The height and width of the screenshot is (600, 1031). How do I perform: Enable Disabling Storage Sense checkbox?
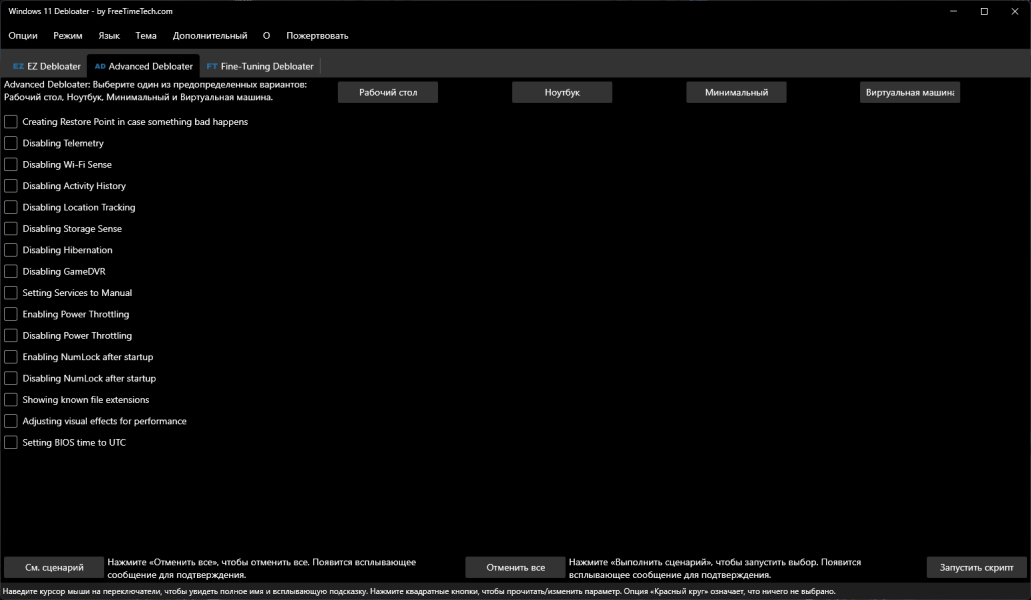11,229
